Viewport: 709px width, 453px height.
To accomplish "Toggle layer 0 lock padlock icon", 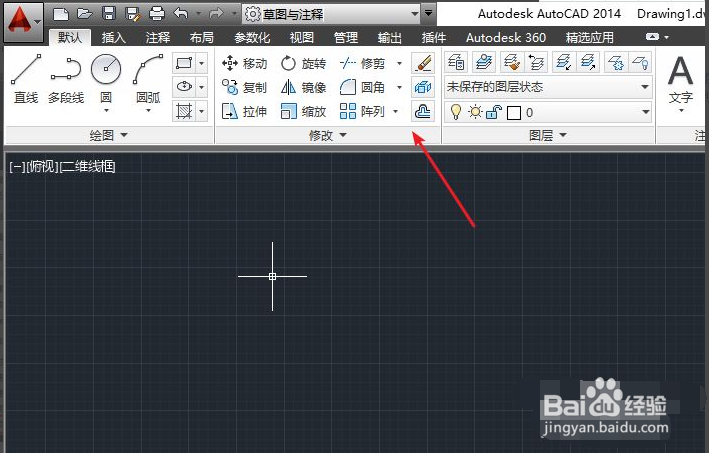I will point(494,112).
